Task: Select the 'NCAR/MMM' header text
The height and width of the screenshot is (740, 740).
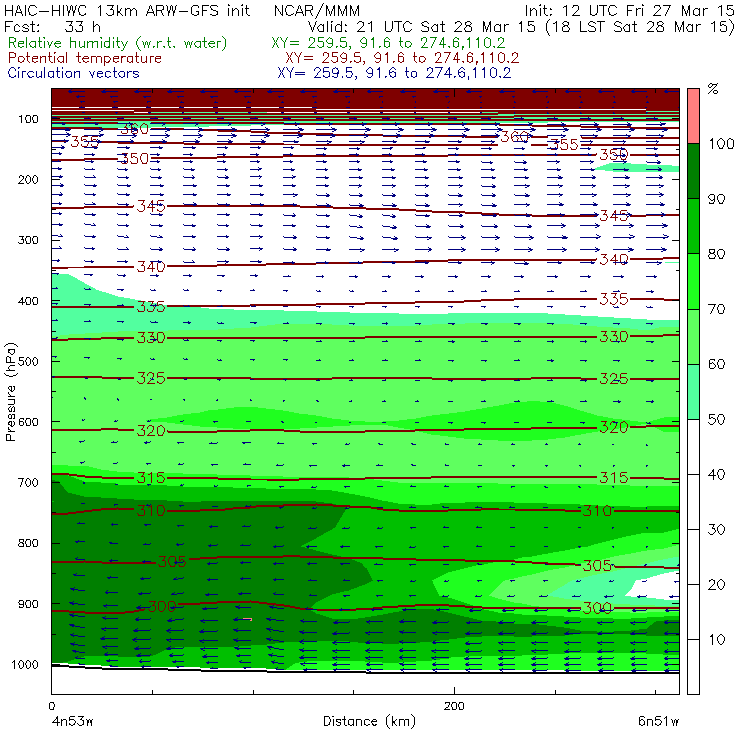Action: click(x=317, y=10)
